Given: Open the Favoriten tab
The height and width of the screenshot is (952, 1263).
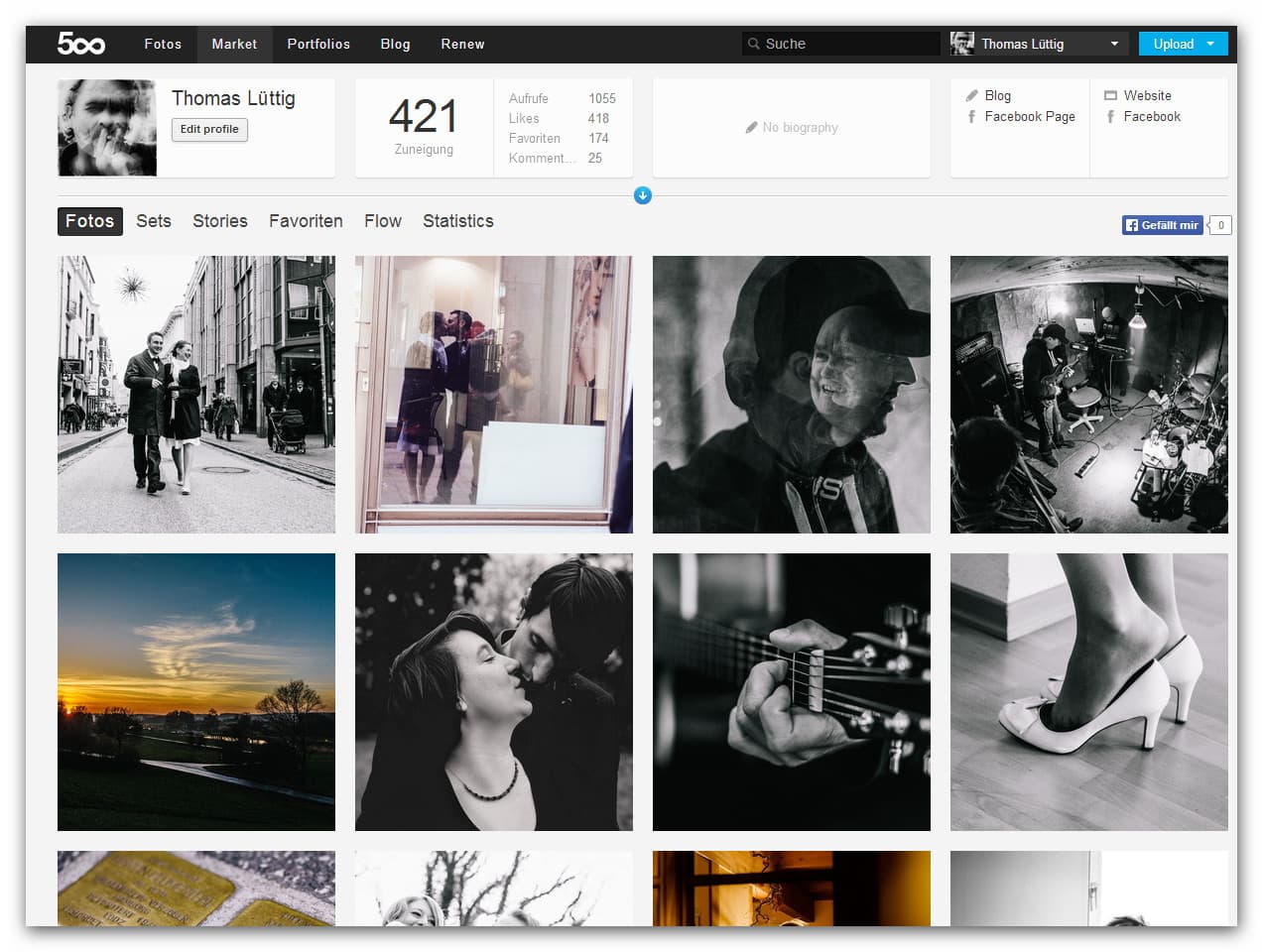Looking at the screenshot, I should tap(306, 221).
